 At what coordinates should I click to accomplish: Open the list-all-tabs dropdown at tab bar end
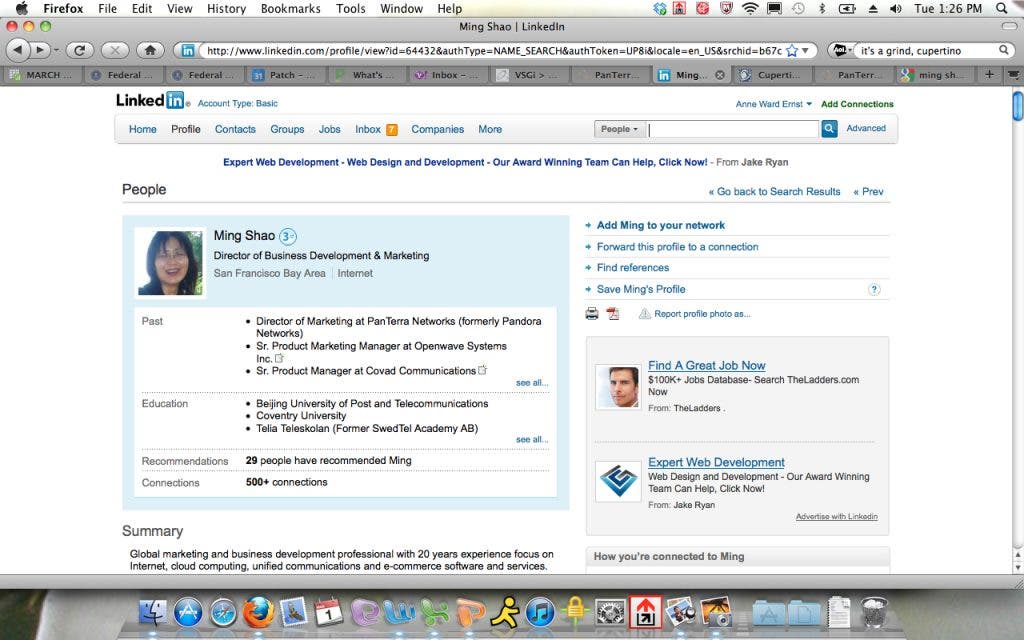pos(1014,74)
